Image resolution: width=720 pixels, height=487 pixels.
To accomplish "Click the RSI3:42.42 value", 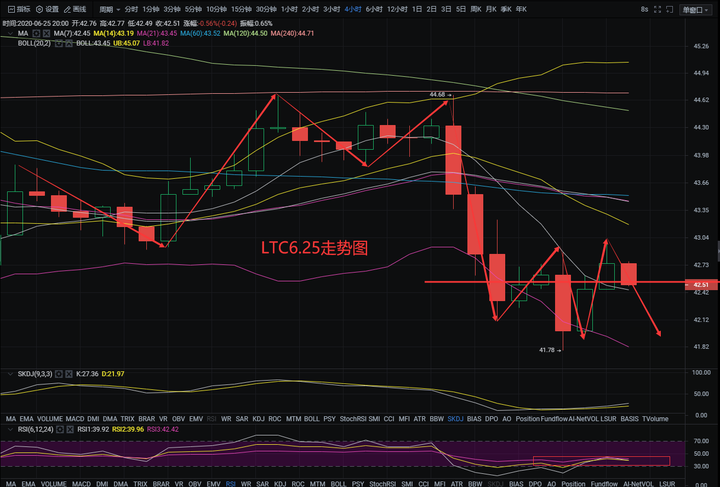I will coord(163,430).
